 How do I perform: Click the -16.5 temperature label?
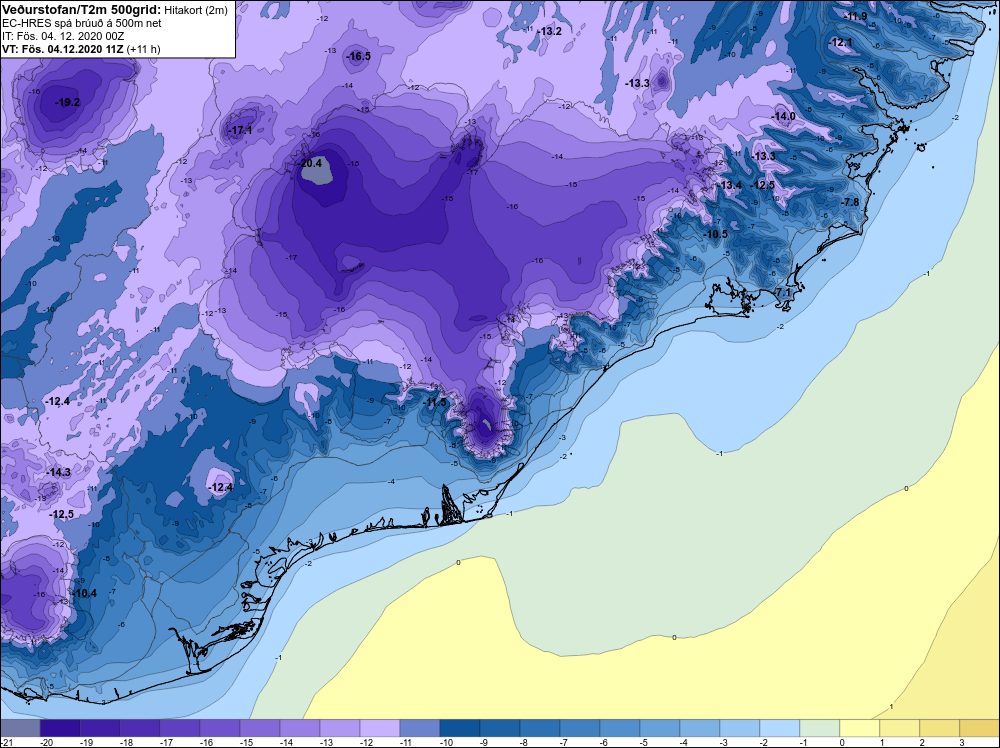pyautogui.click(x=358, y=56)
